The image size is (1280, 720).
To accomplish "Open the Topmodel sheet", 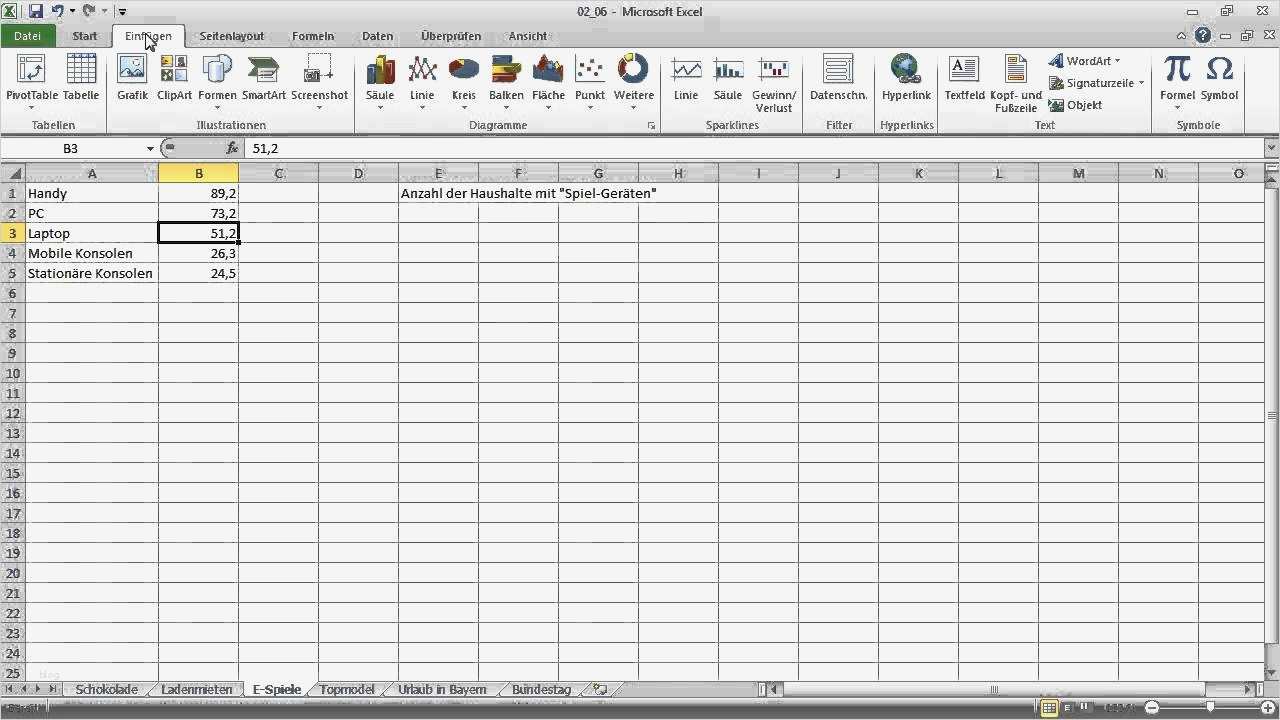I will 347,689.
